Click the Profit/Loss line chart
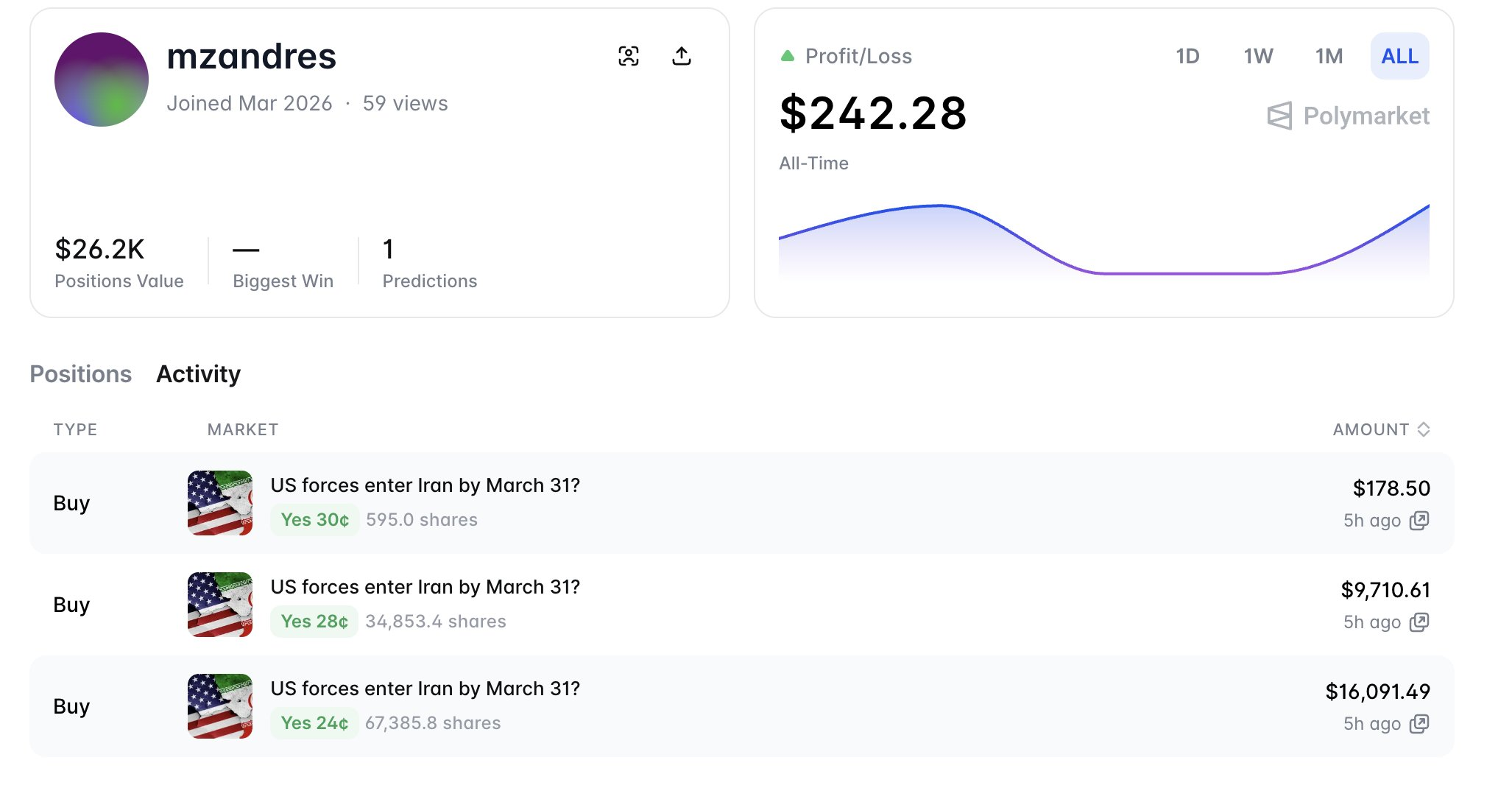This screenshot has width=1512, height=788. point(1103,243)
